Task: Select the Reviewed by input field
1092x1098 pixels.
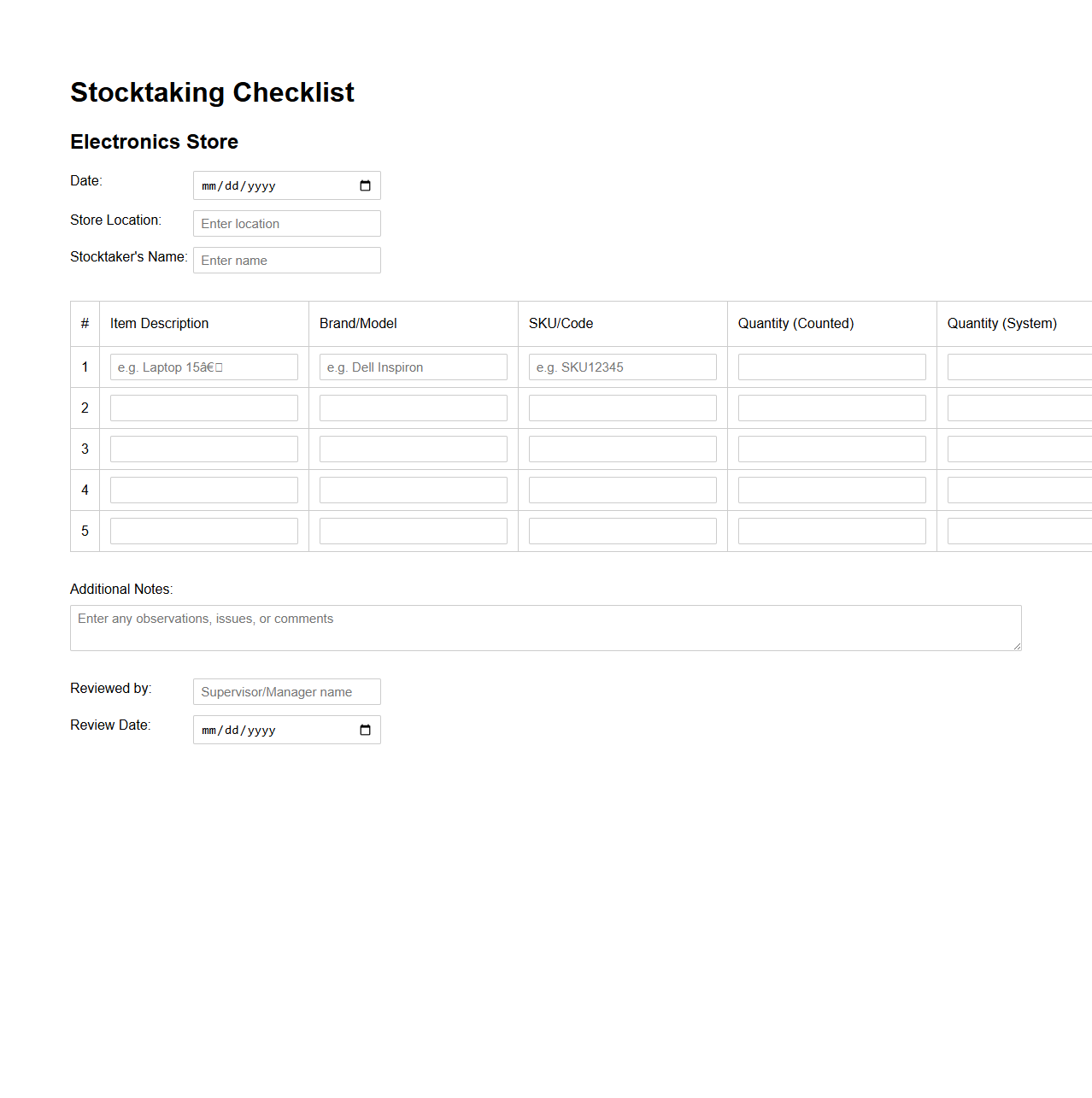Action: [286, 691]
